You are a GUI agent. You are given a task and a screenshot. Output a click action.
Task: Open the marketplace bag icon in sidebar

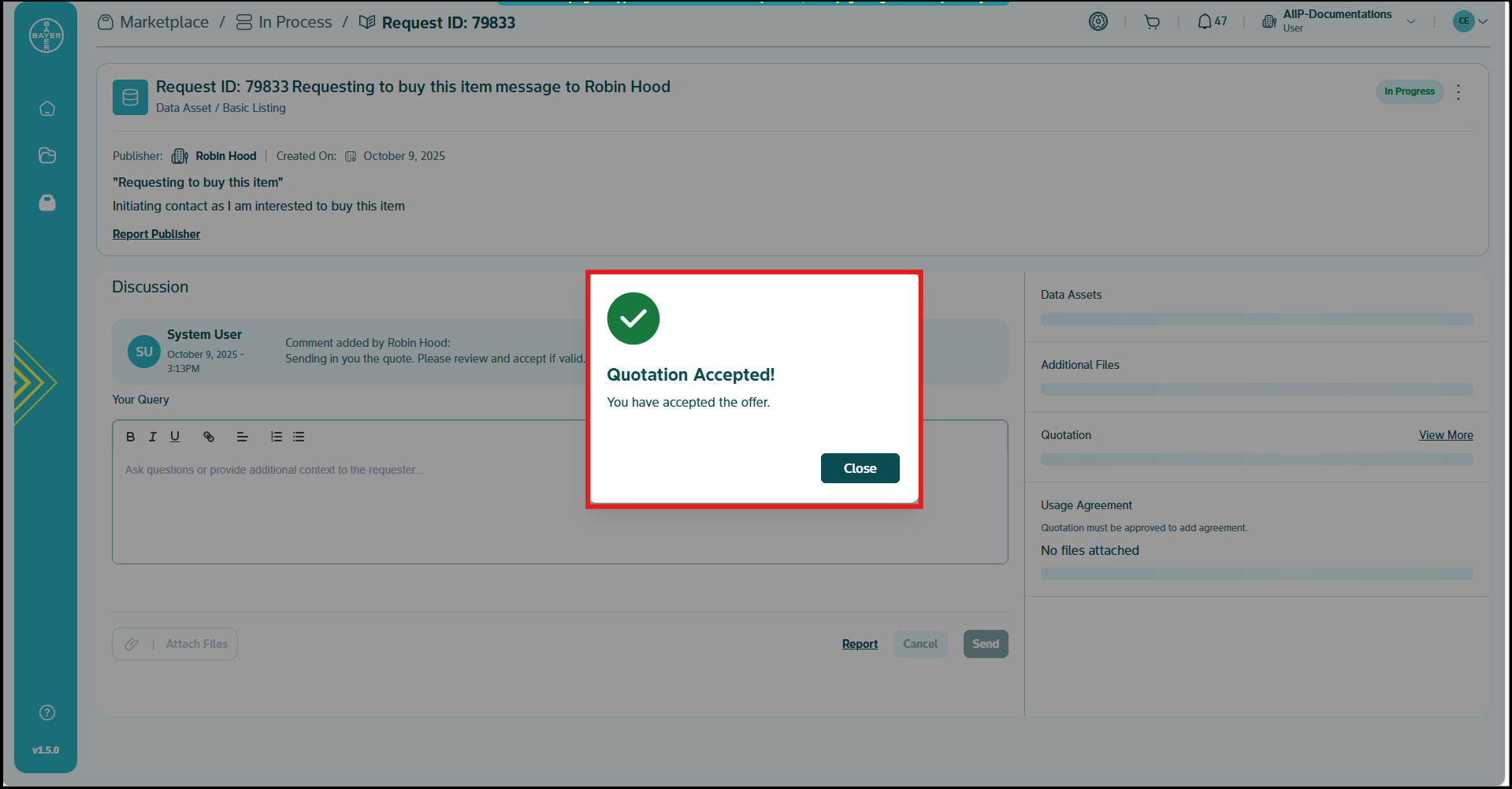47,203
